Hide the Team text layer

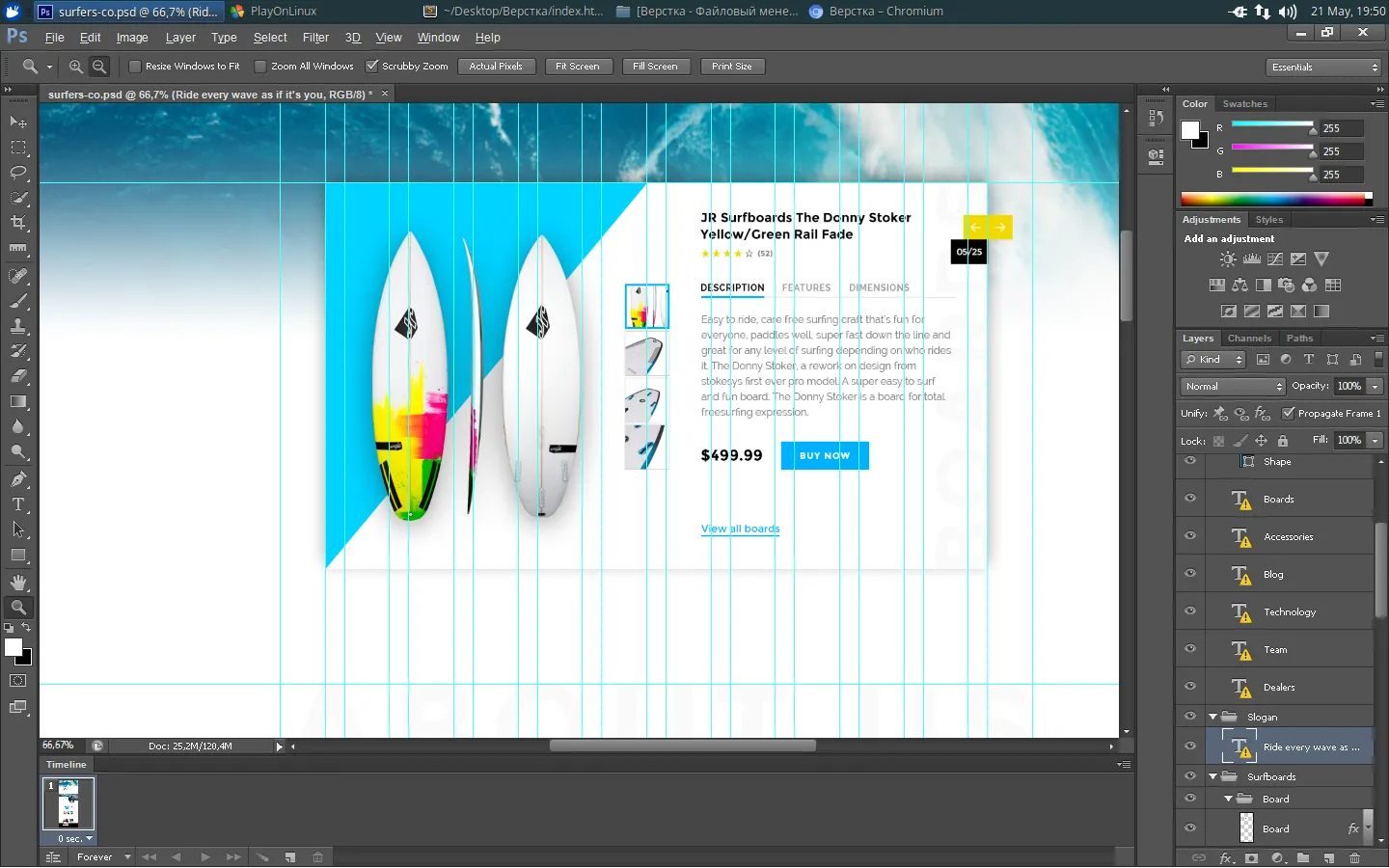[1190, 649]
